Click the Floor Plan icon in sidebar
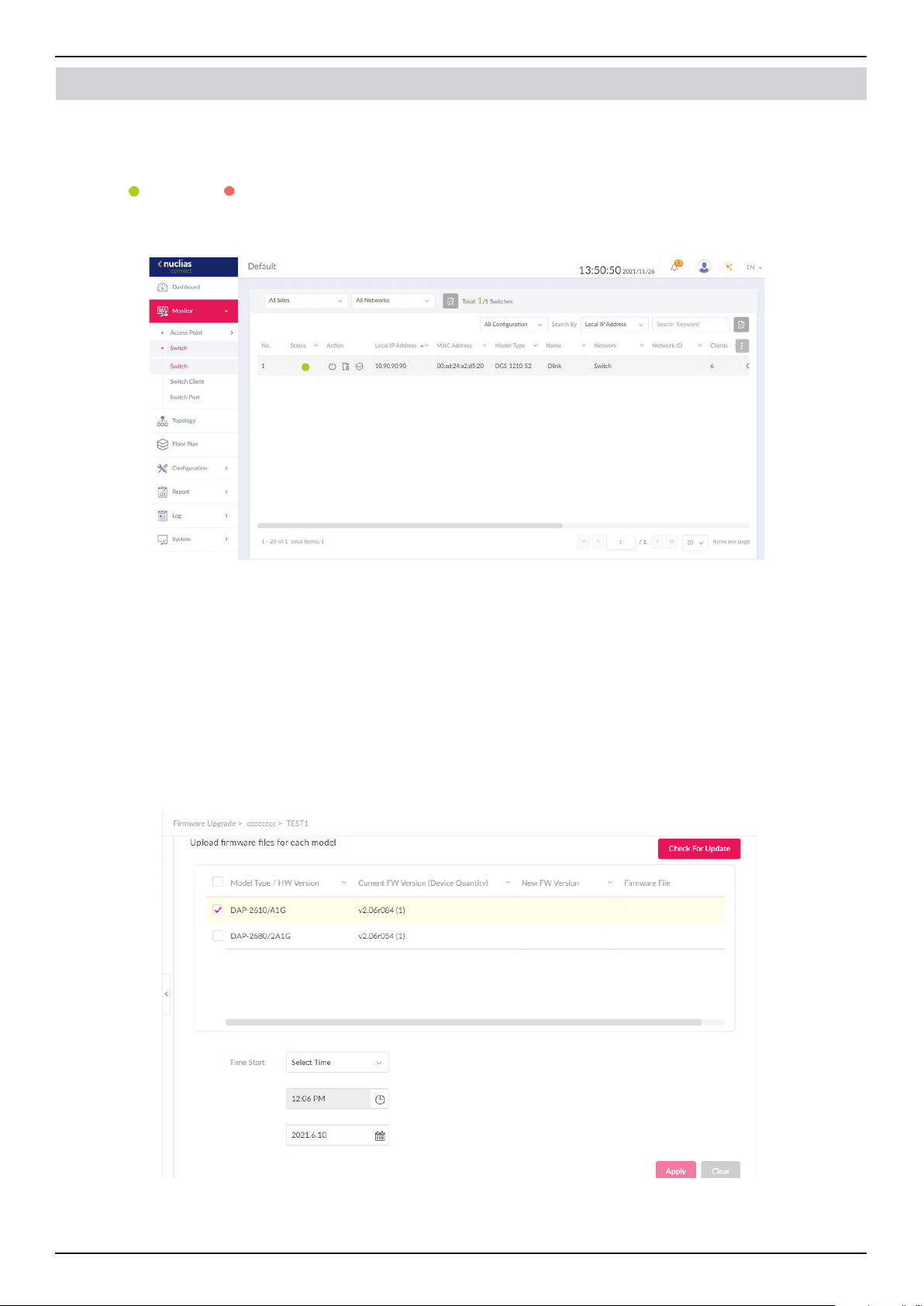The height and width of the screenshot is (1306, 924). click(163, 444)
